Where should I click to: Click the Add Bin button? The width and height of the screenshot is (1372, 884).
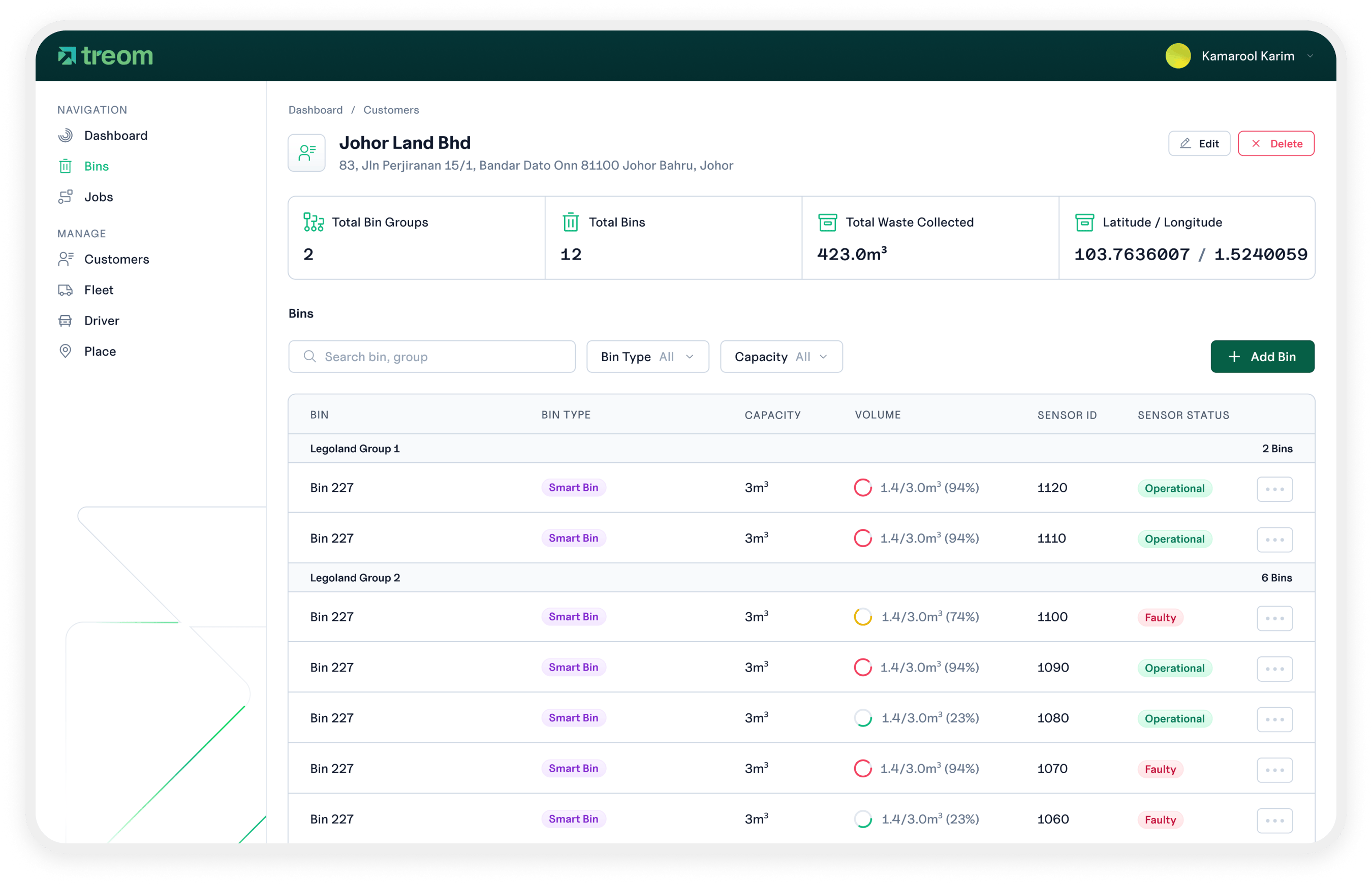pyautogui.click(x=1262, y=357)
